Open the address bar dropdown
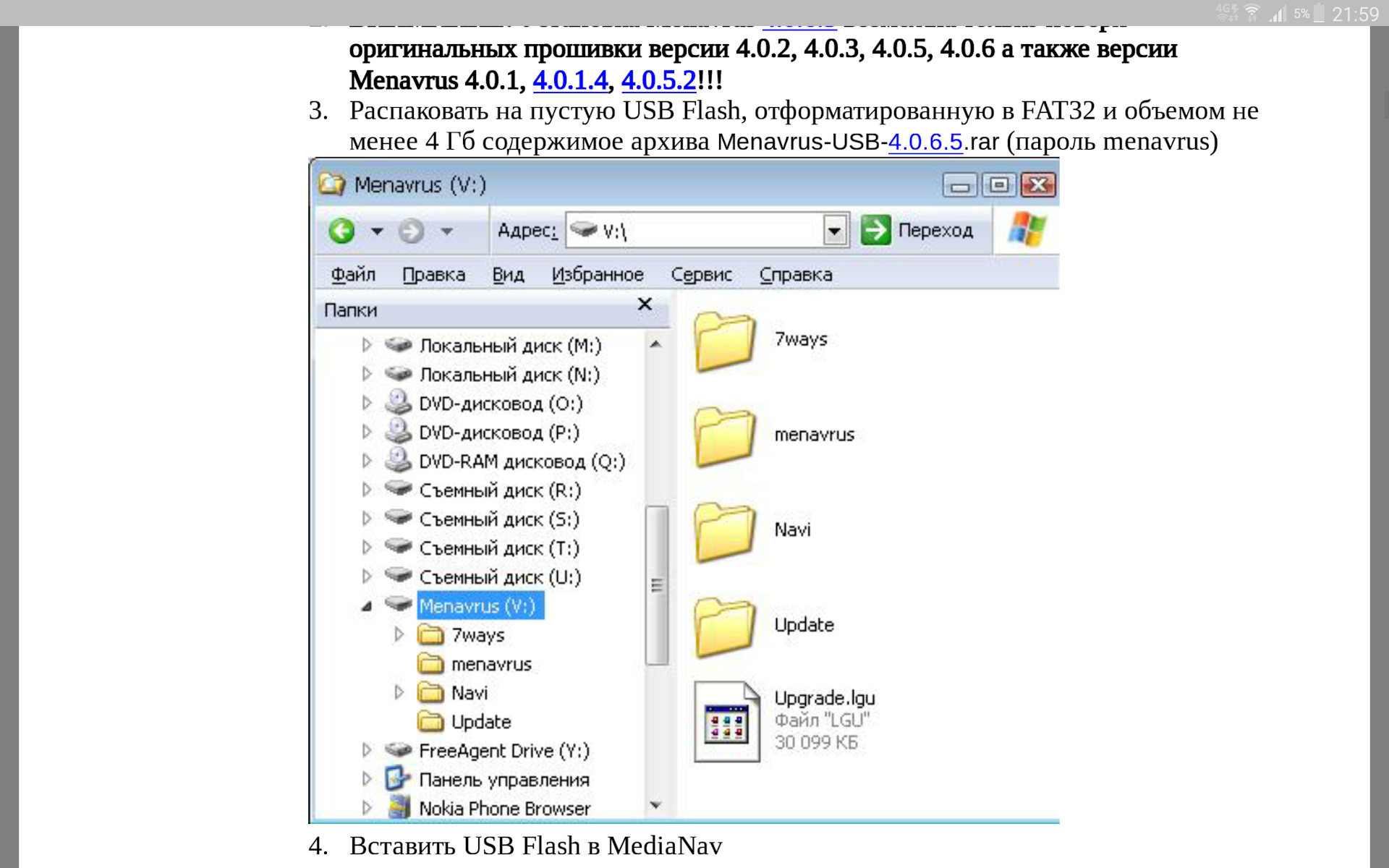This screenshot has width=1389, height=868. (835, 231)
